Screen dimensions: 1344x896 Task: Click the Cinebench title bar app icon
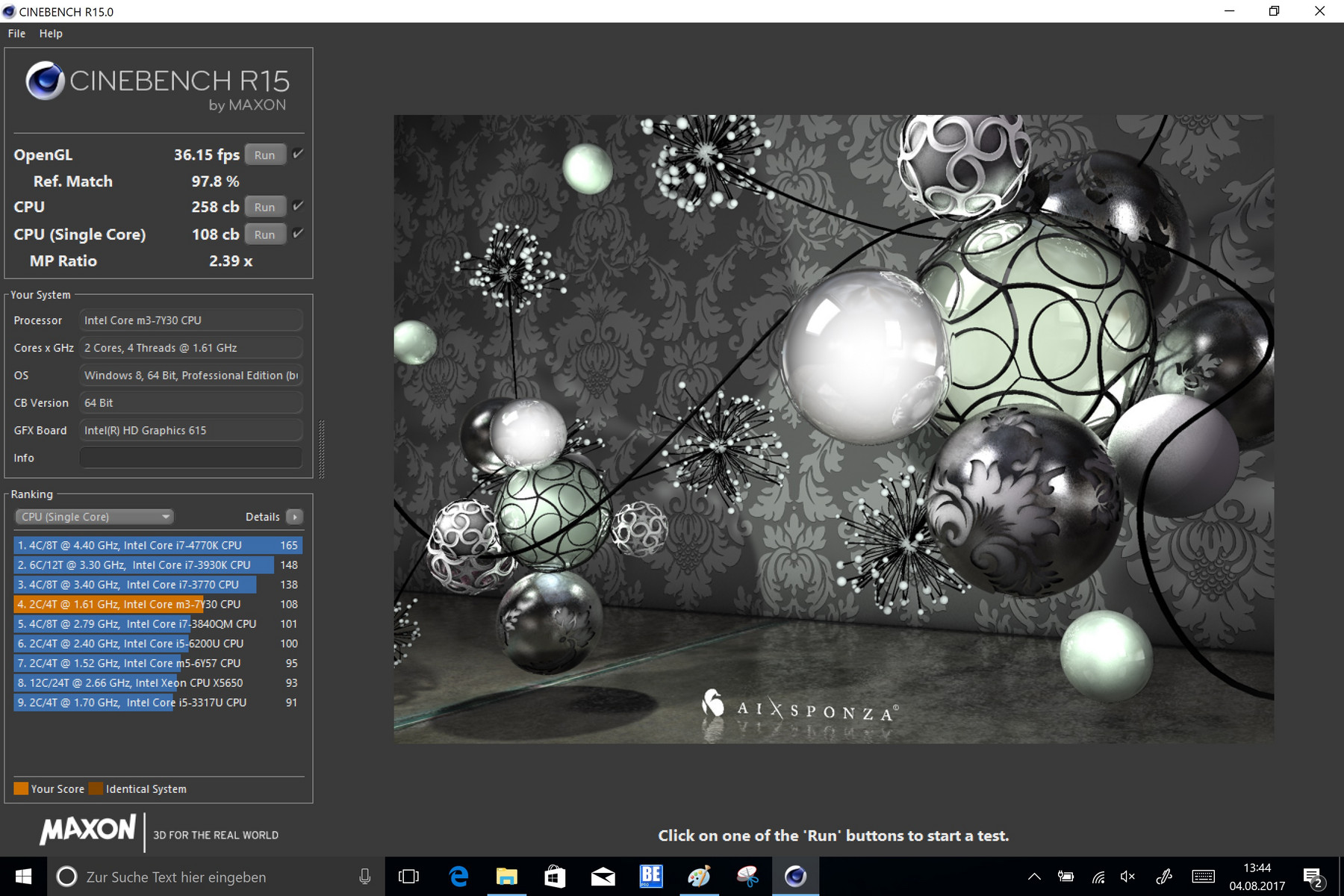coord(9,11)
